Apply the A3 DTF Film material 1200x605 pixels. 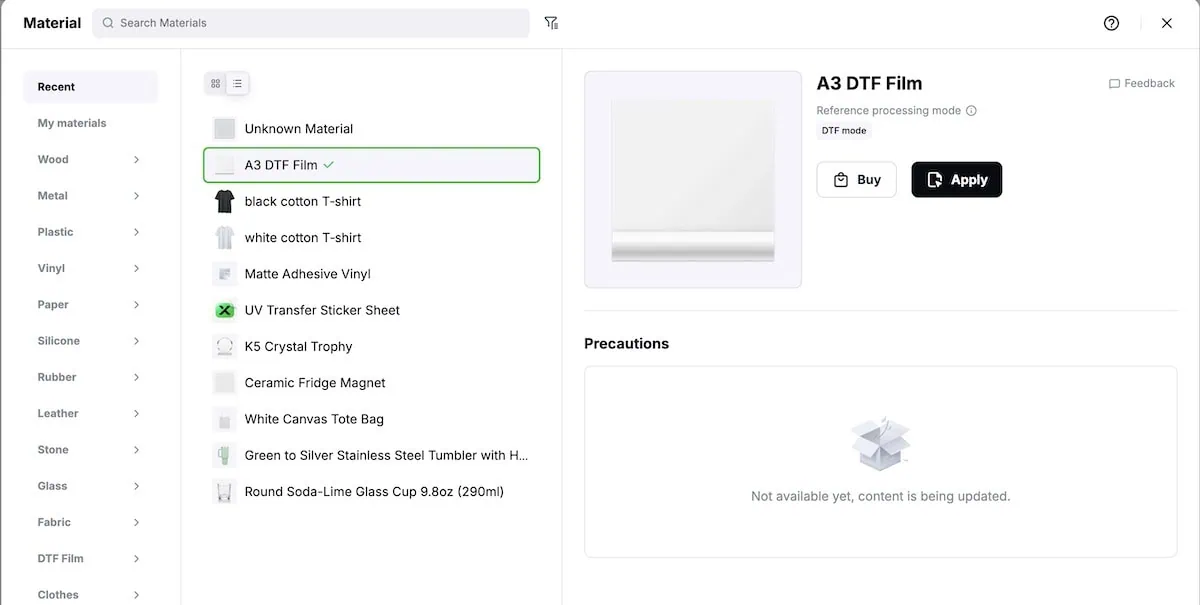(957, 180)
